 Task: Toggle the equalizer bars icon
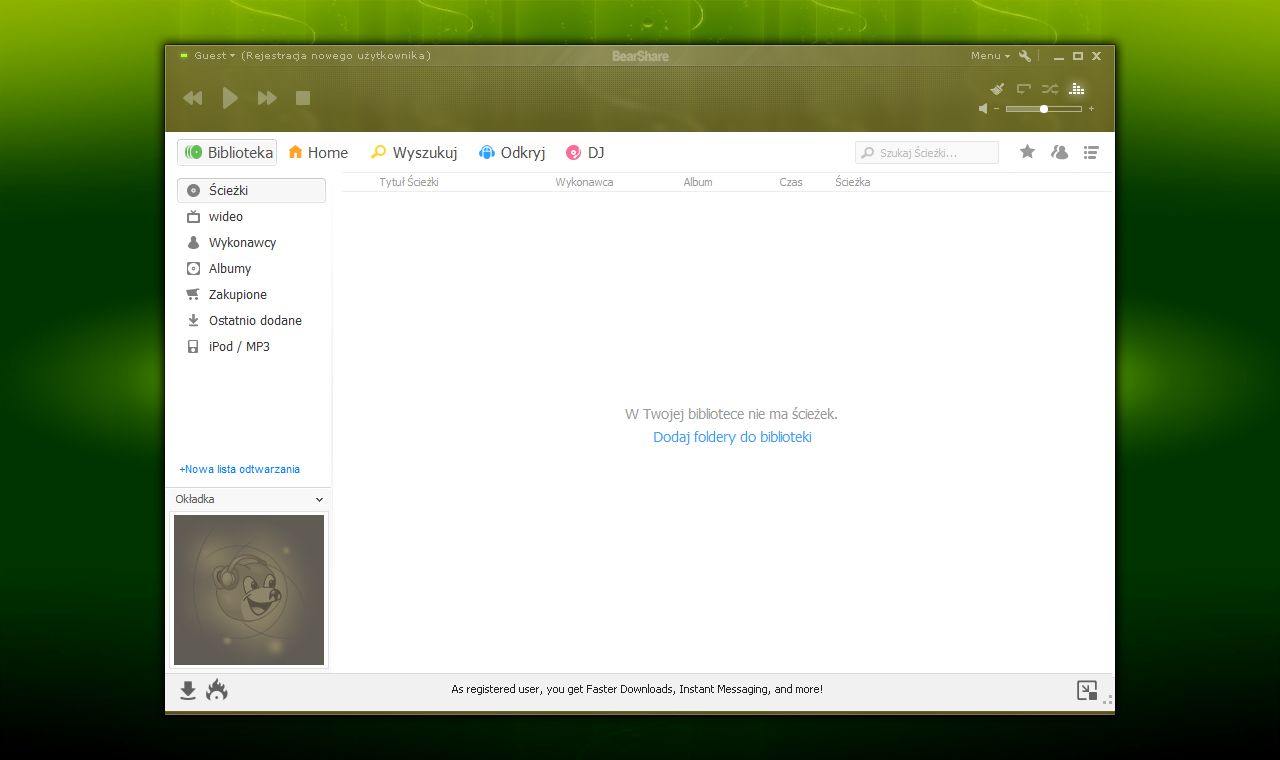click(x=1077, y=89)
